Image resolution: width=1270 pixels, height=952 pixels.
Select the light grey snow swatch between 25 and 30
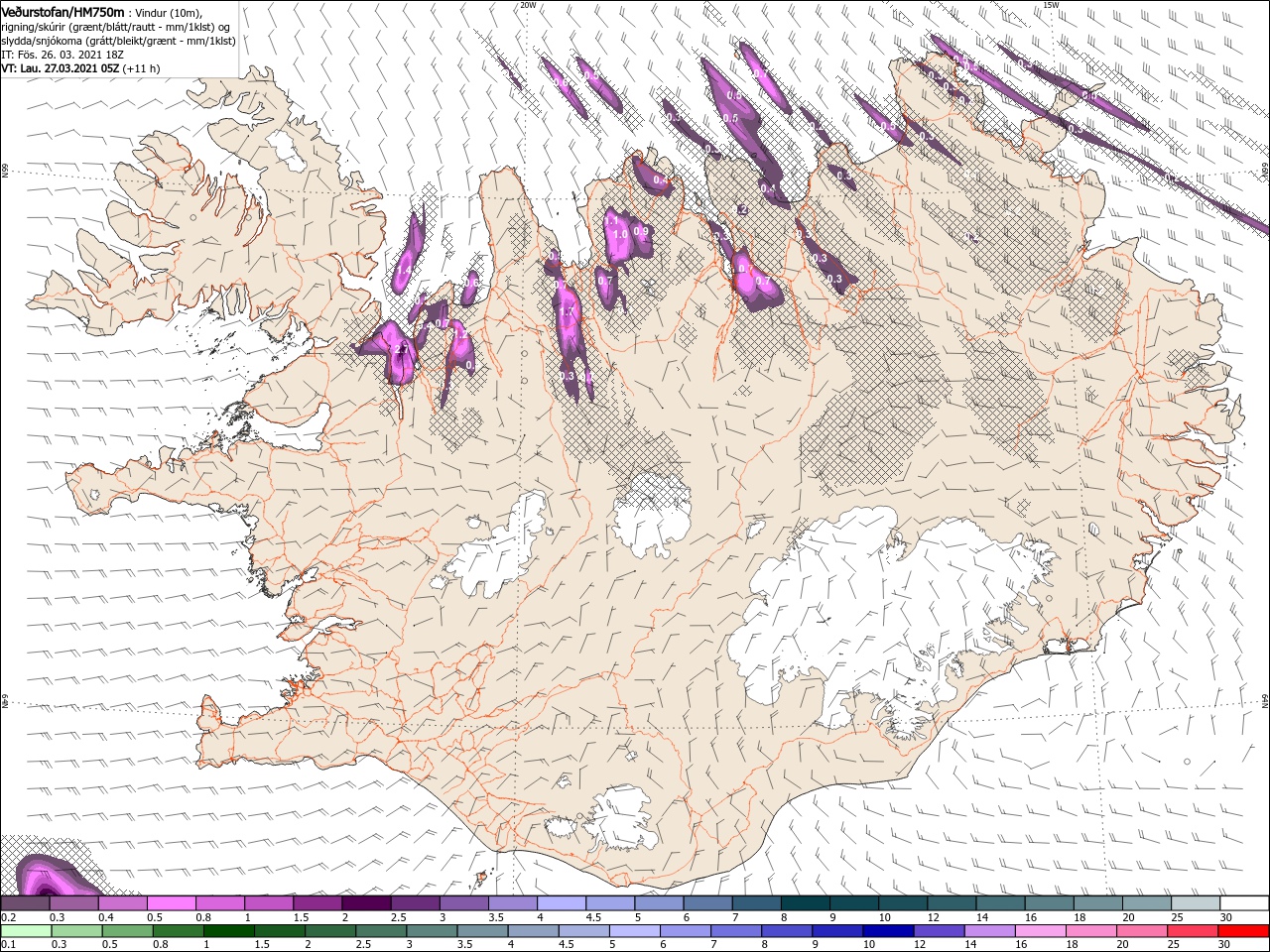point(1196,903)
